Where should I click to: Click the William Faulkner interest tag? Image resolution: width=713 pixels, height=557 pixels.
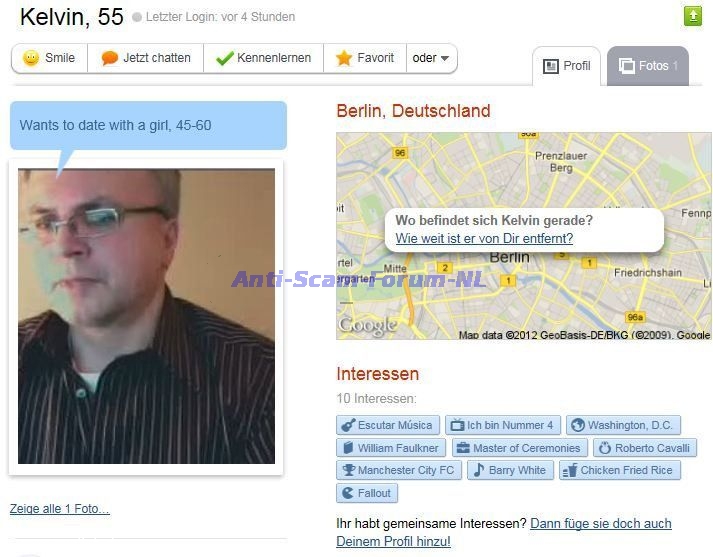point(391,448)
